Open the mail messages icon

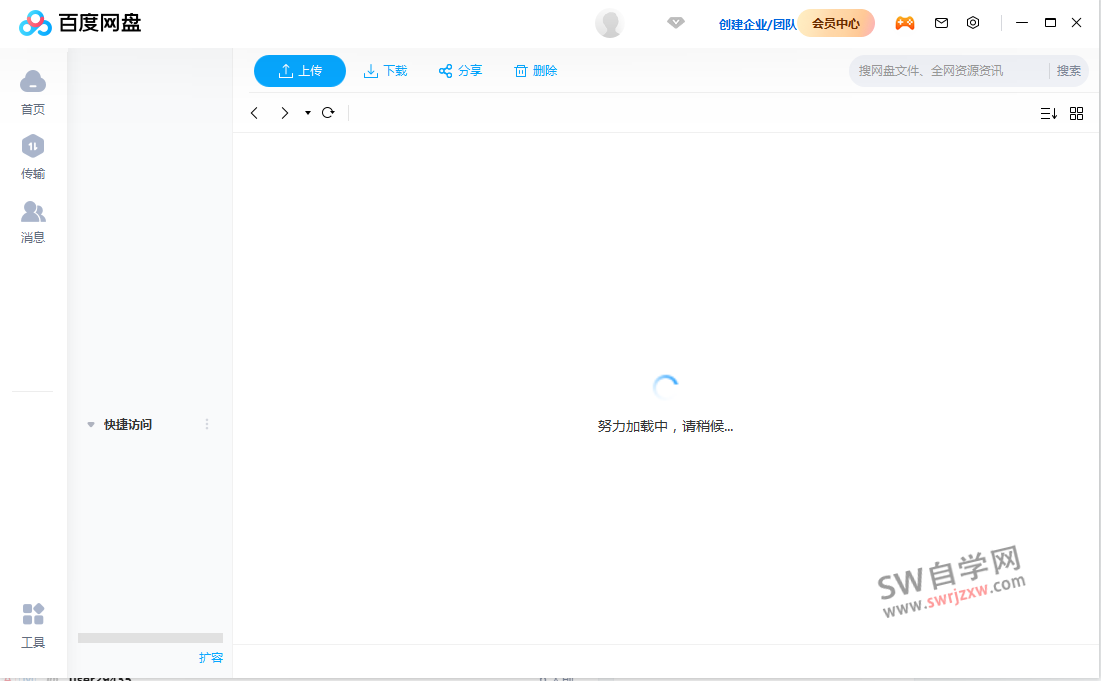941,23
